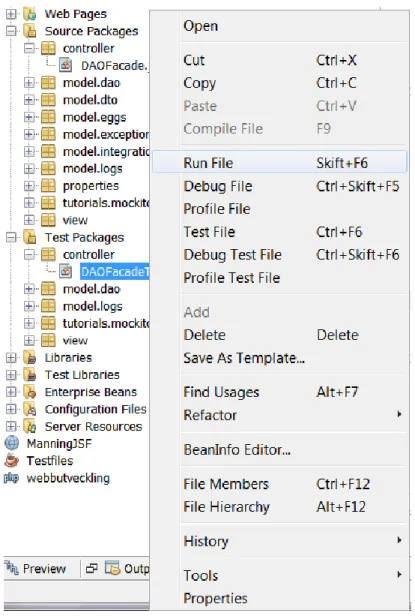Click the Web Pages folder icon
Image resolution: width=415 pixels, height=616 pixels.
coord(29,14)
